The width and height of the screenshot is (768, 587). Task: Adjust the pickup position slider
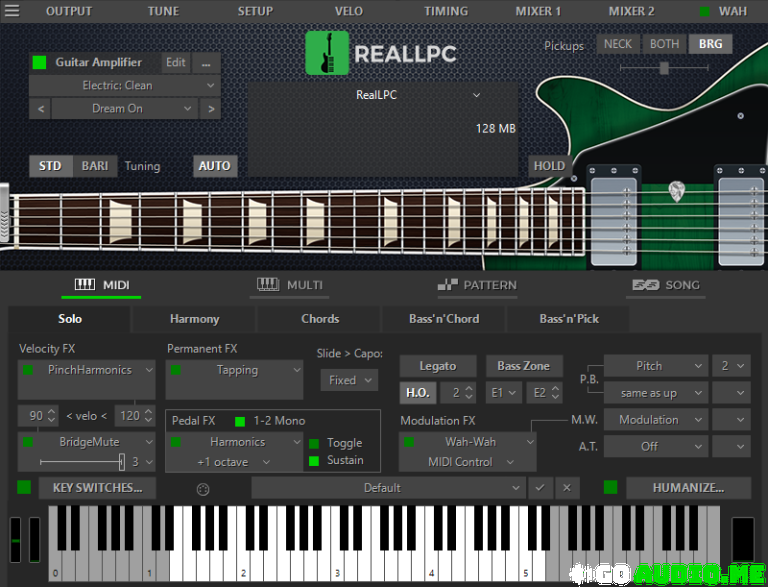663,68
